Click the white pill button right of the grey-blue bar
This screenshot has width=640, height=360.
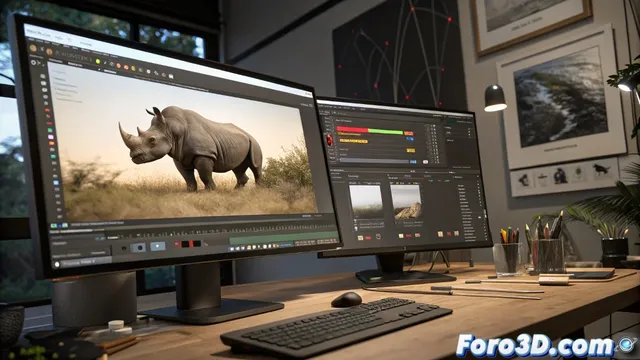425,162
